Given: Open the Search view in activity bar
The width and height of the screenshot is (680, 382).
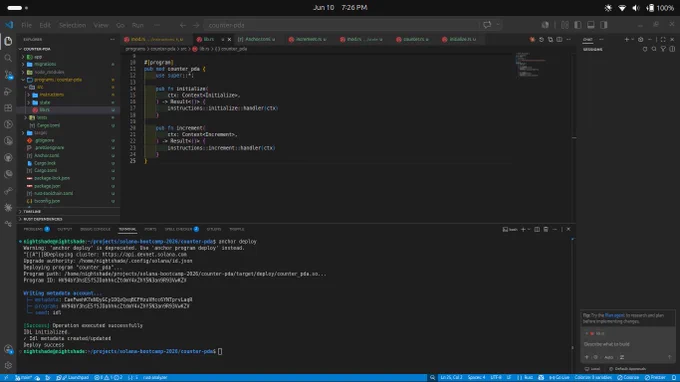Looking at the screenshot, I should click(x=8, y=58).
